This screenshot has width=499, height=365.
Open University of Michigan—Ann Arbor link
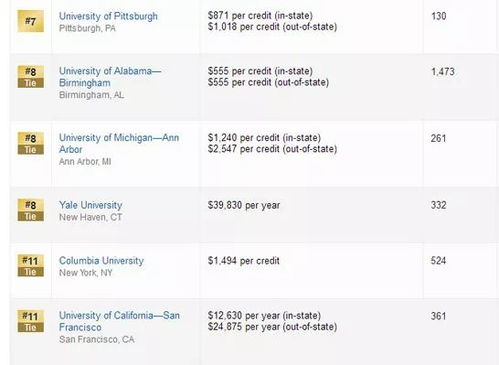tap(119, 143)
